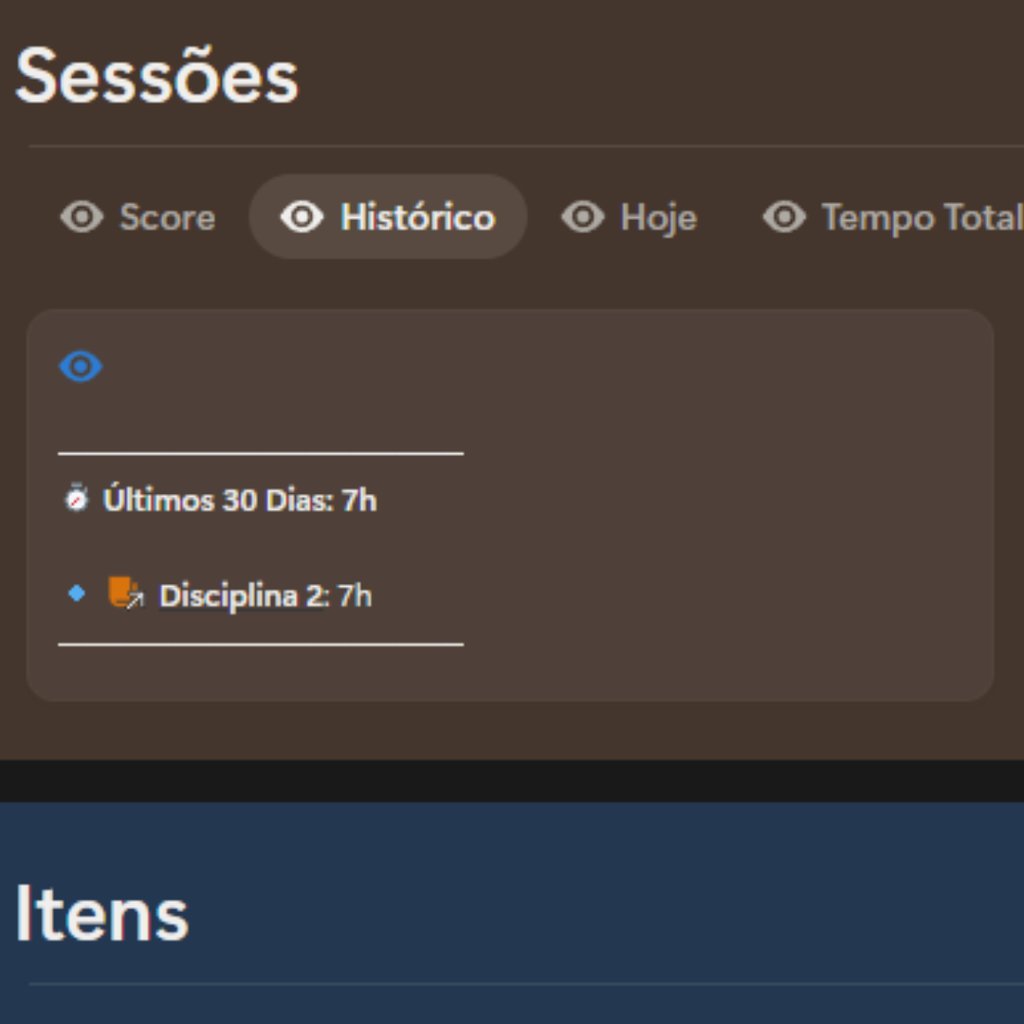The image size is (1024, 1024).
Task: Click the Últimos 30 Dias label
Action: [217, 500]
